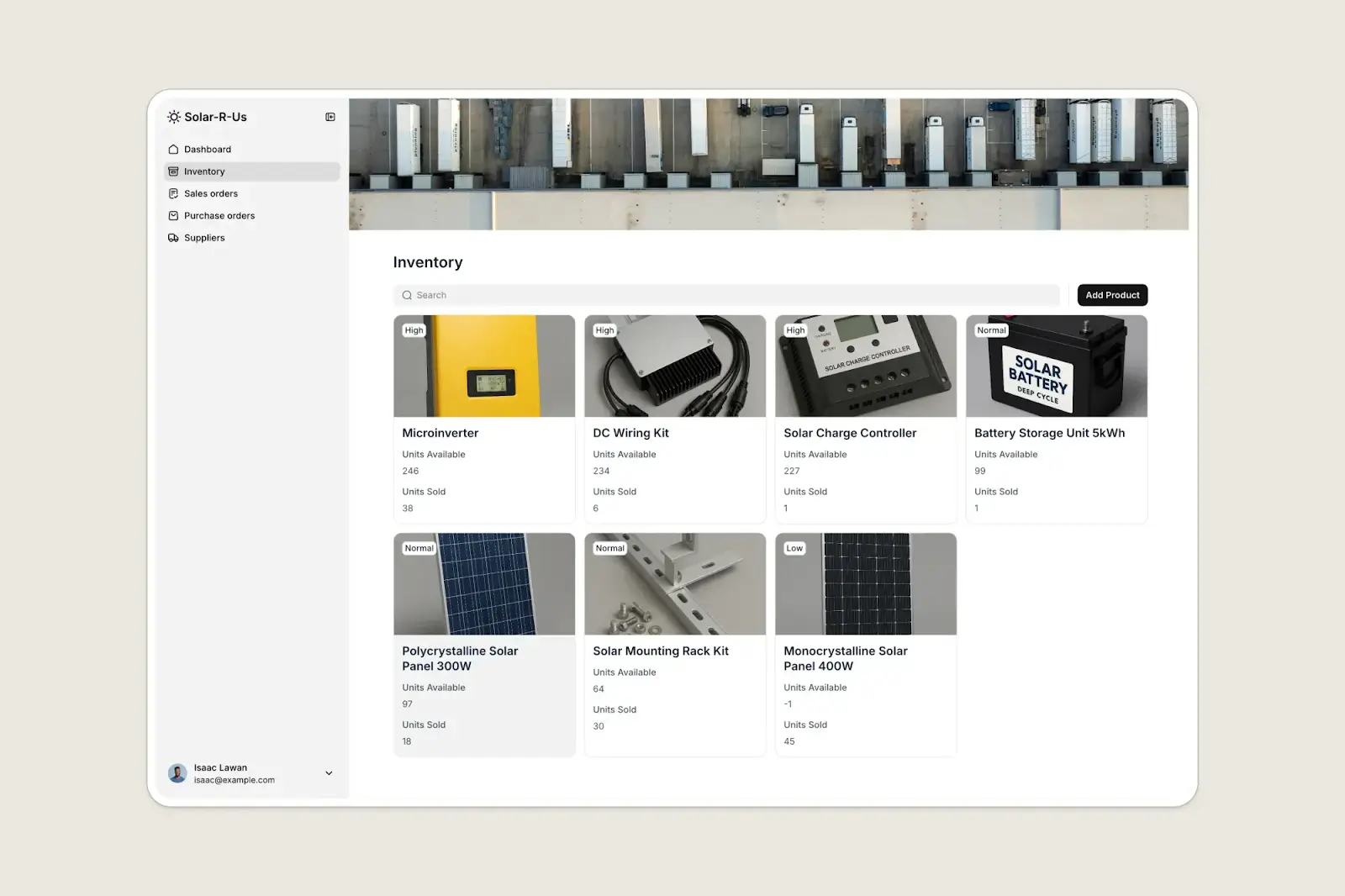
Task: Click the High stock badge on Microinverter
Action: 413,330
